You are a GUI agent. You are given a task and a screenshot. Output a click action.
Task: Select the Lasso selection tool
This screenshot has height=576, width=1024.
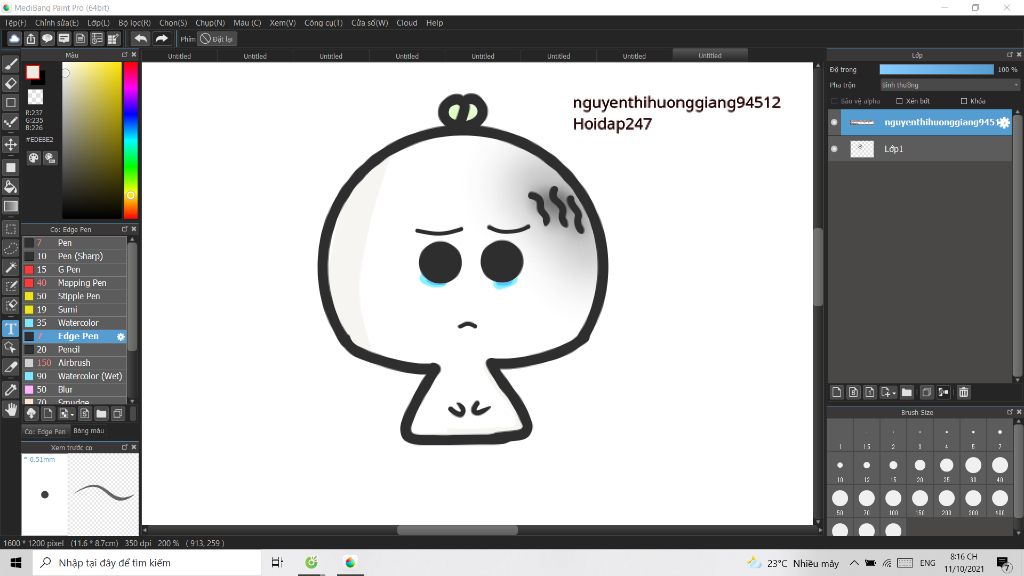pyautogui.click(x=10, y=248)
